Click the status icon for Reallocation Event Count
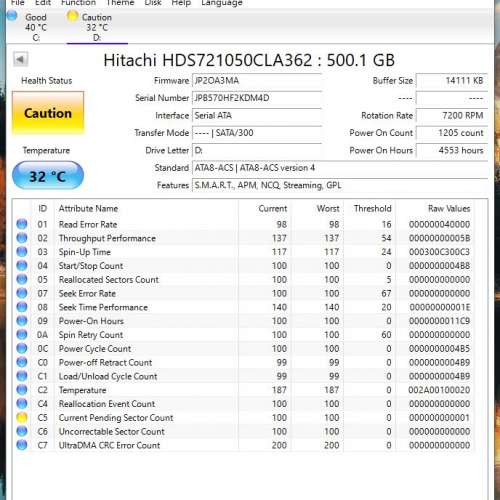Screen dimensions: 500x500 tap(22, 404)
